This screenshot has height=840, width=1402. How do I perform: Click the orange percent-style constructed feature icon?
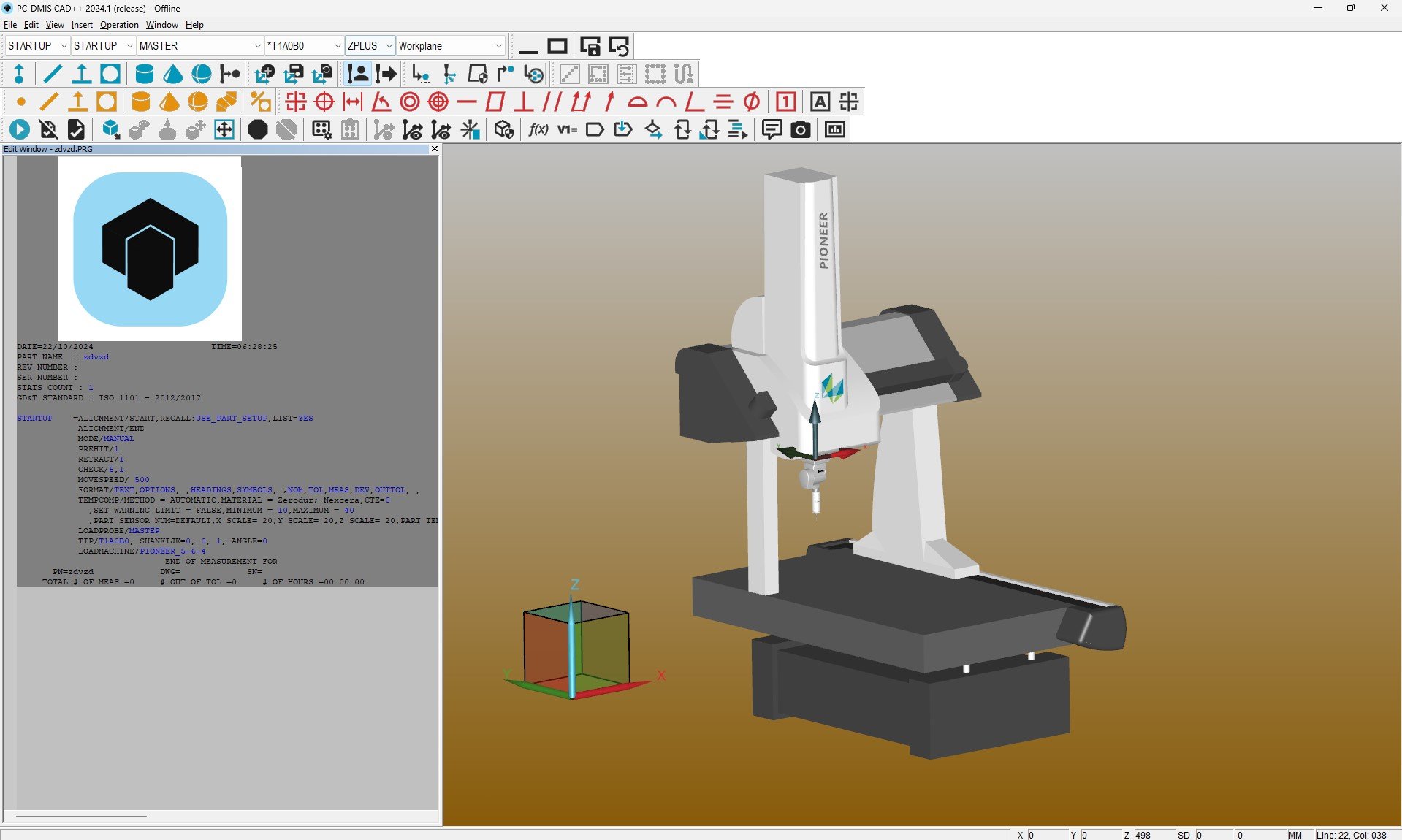pos(261,102)
